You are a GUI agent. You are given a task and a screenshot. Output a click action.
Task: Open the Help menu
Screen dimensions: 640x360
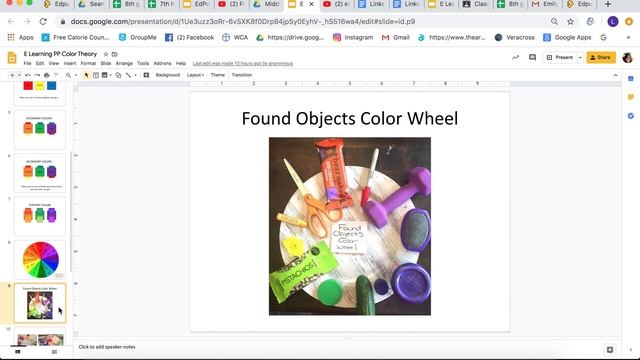point(181,64)
